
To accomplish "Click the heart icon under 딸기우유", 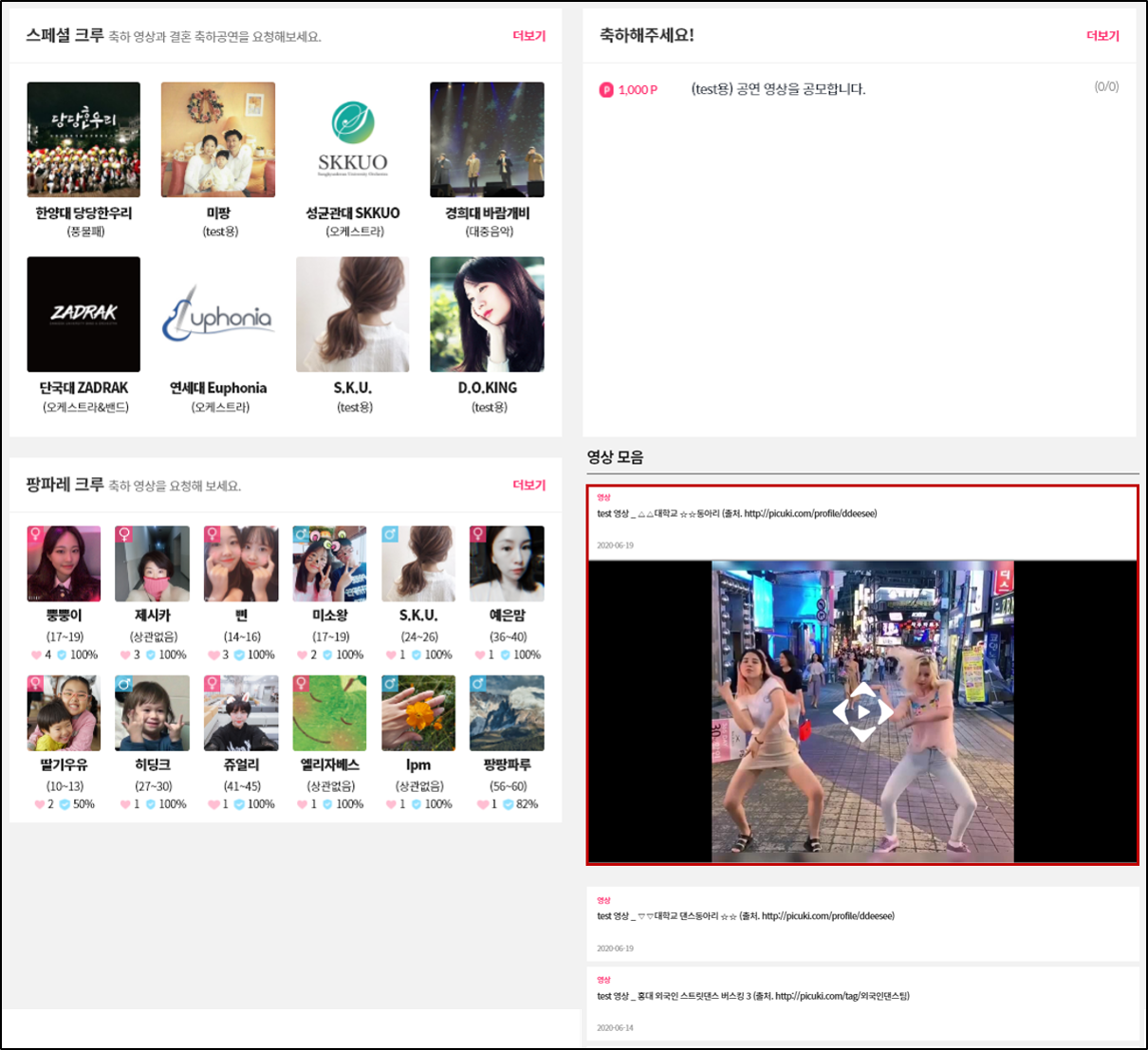I will pos(39,804).
